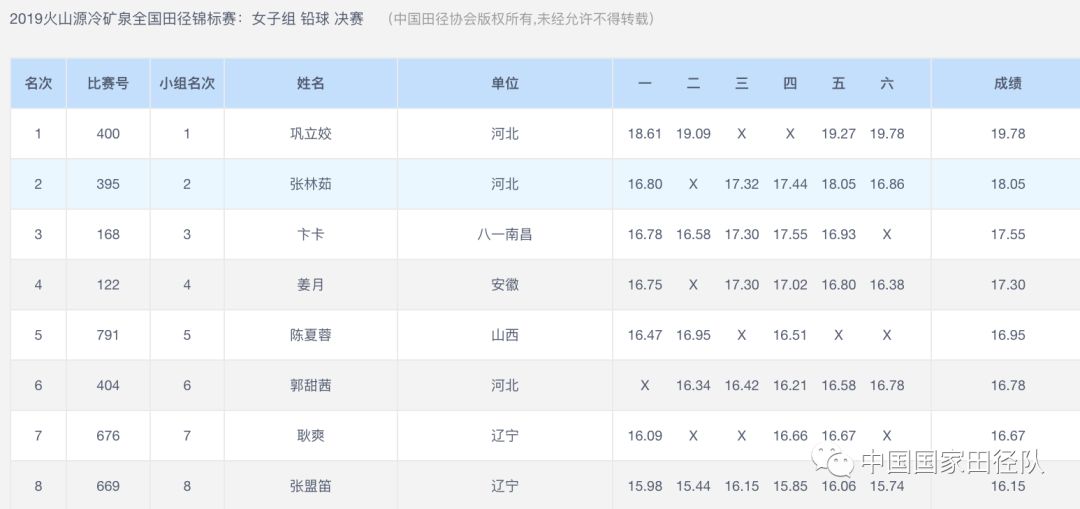Click the 成绩 column header
This screenshot has width=1080, height=509.
coord(1008,84)
